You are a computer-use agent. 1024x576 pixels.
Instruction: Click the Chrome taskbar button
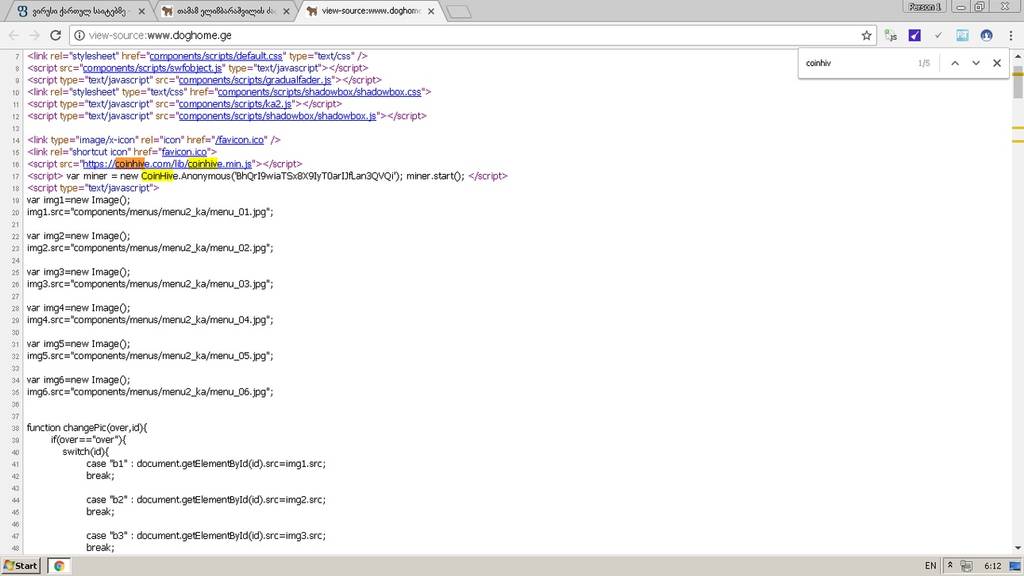59,566
